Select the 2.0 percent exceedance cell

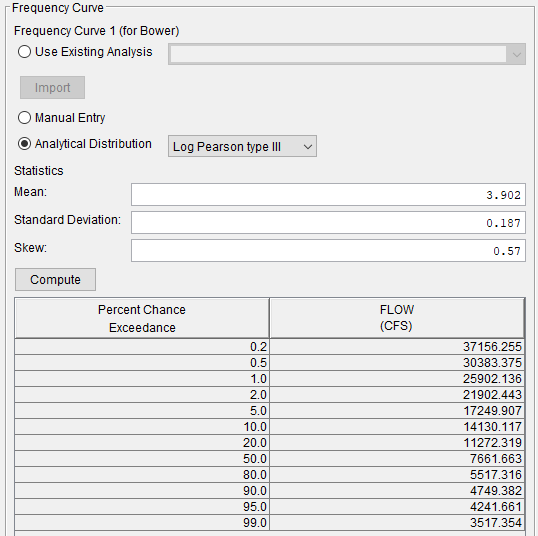pyautogui.click(x=142, y=395)
